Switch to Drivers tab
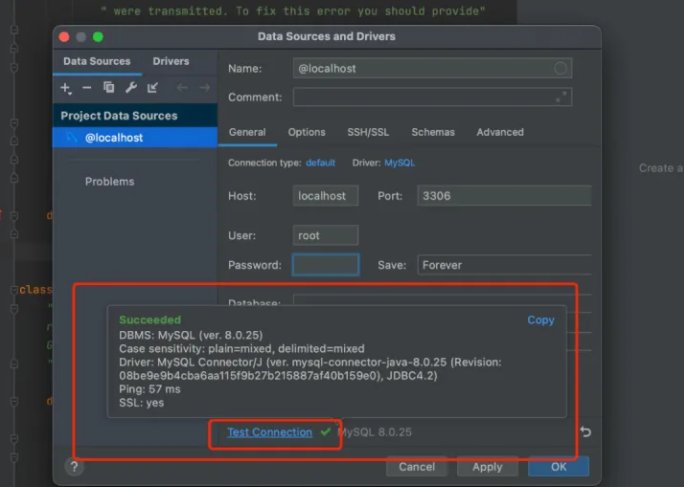Image resolution: width=684 pixels, height=487 pixels. tap(171, 61)
